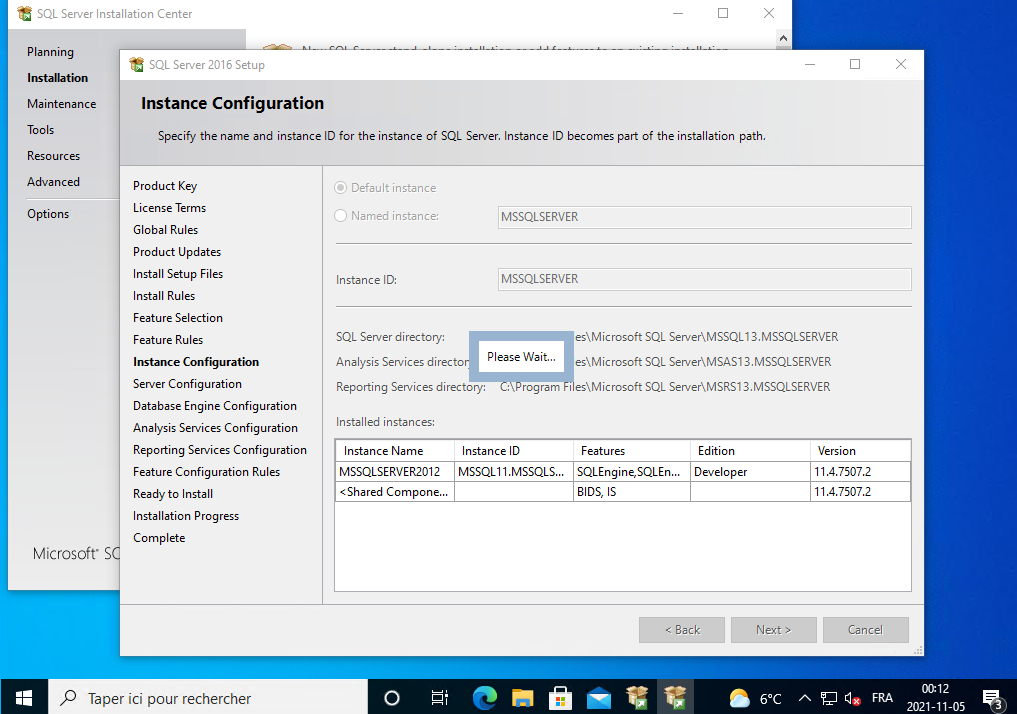
Task: Open the notification center icon
Action: point(992,697)
